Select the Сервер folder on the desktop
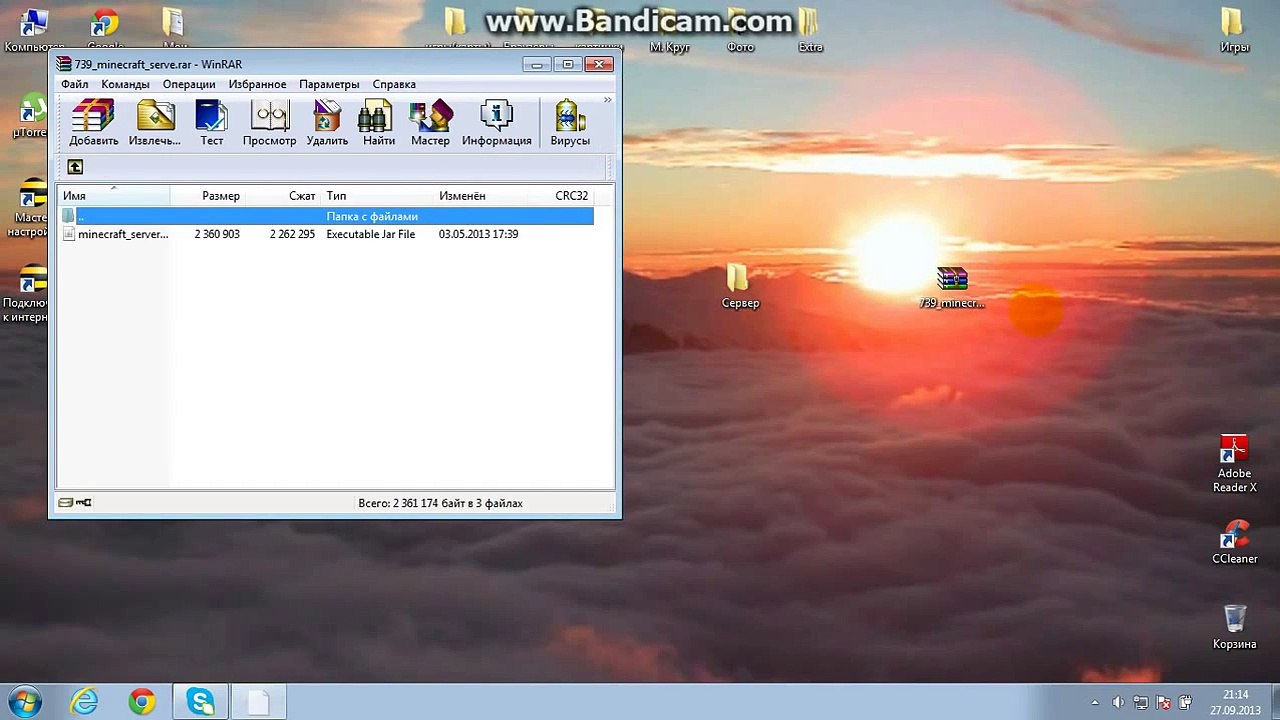This screenshot has width=1280, height=720. 740,286
